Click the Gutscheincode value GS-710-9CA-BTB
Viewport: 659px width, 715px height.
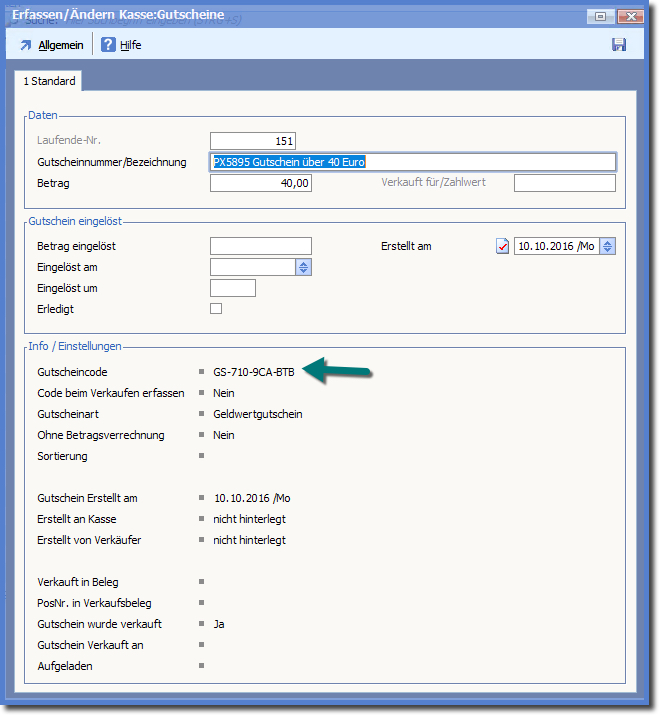click(253, 372)
